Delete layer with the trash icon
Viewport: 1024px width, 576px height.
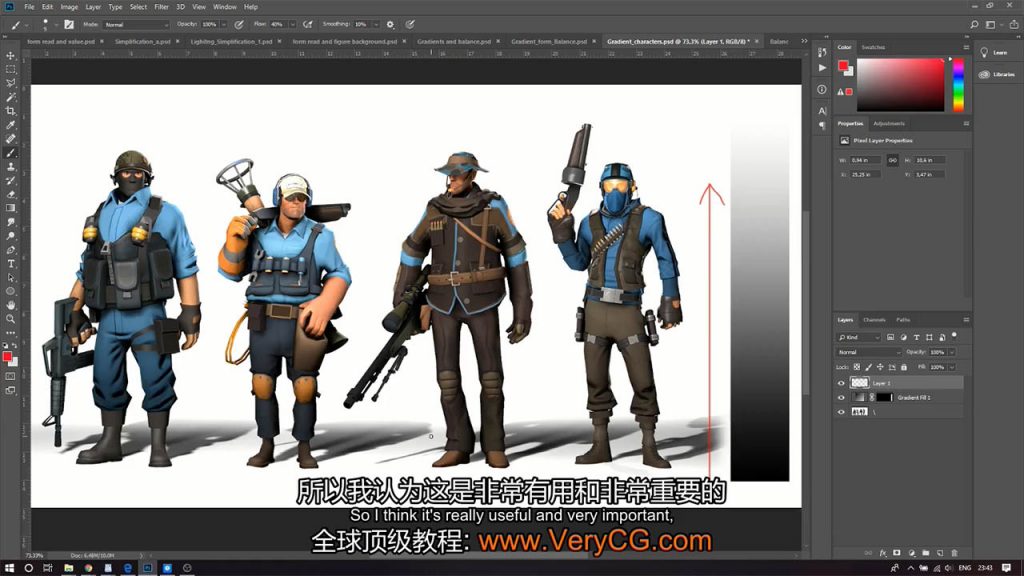click(x=954, y=552)
